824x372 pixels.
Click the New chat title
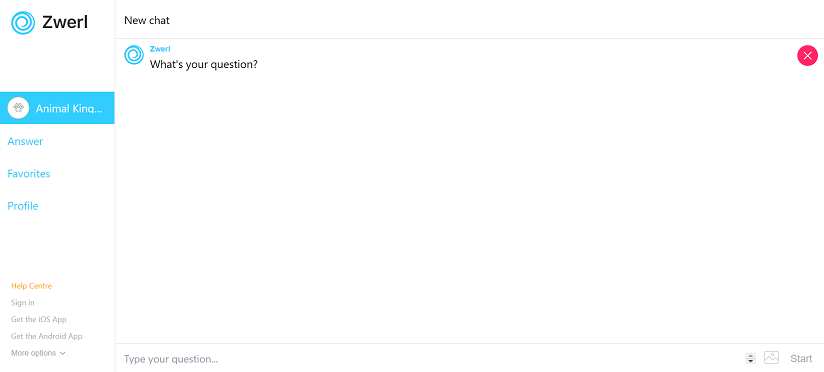click(147, 20)
